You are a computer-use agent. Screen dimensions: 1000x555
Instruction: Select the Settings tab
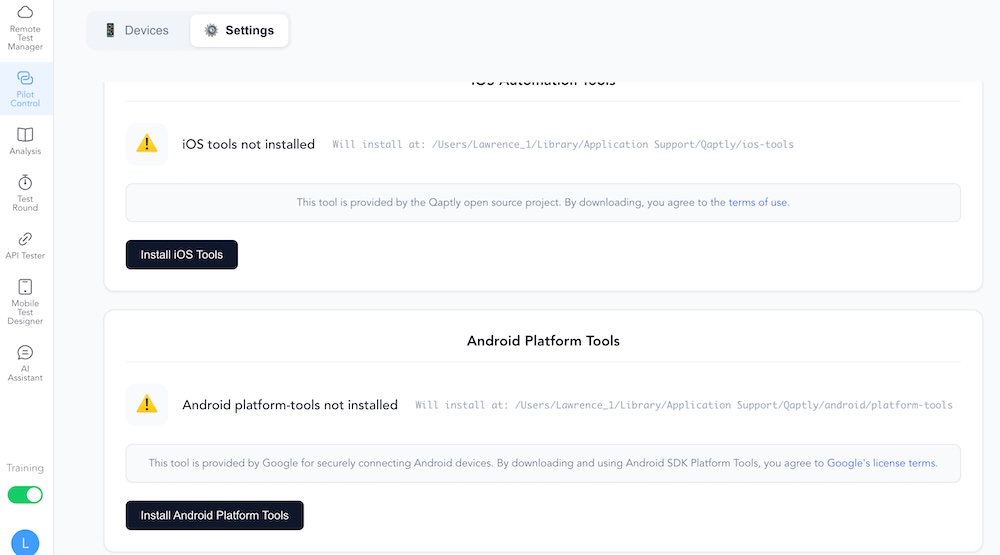pyautogui.click(x=239, y=31)
